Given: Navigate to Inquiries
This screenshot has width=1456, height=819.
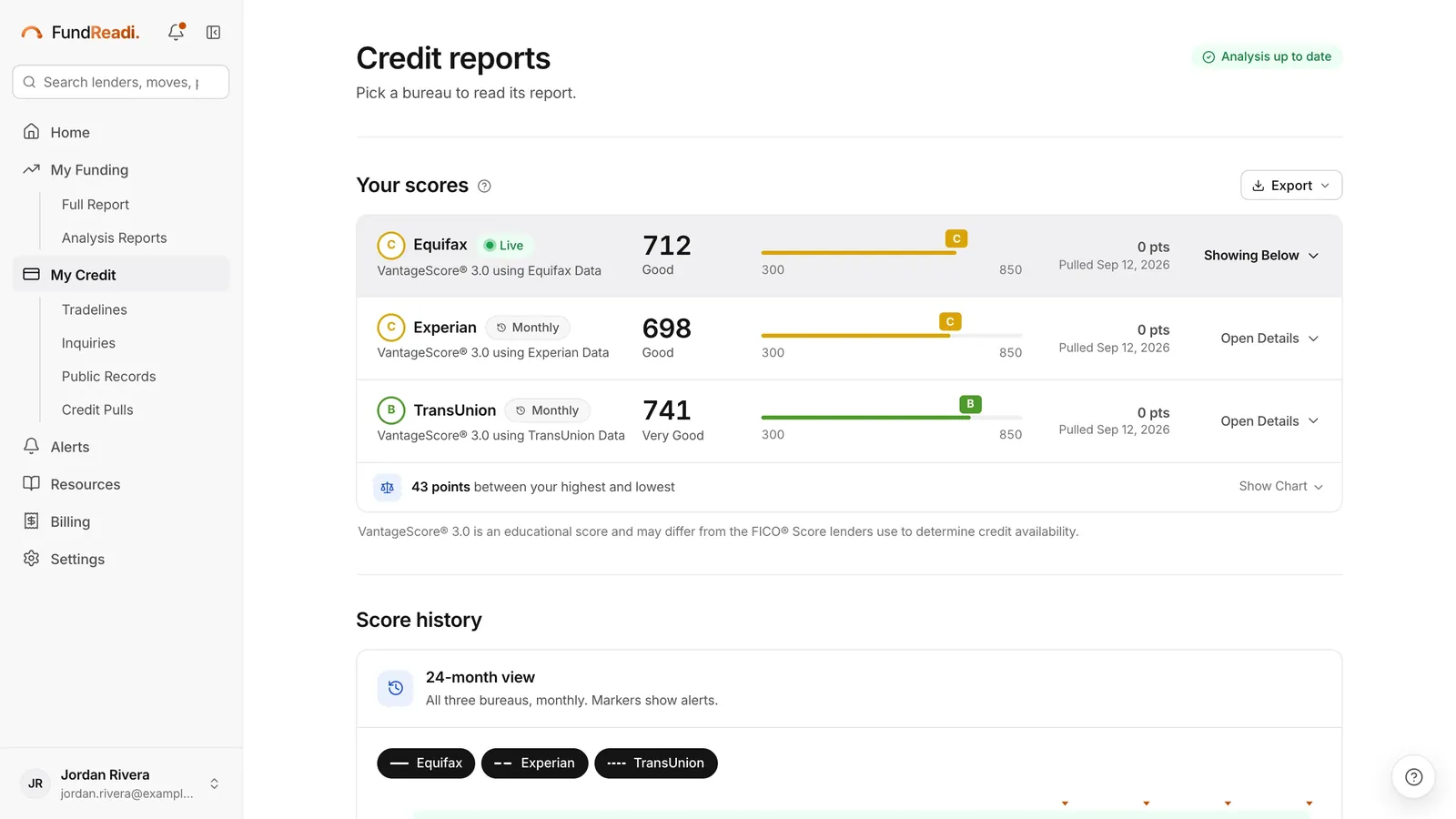Looking at the screenshot, I should 88,343.
